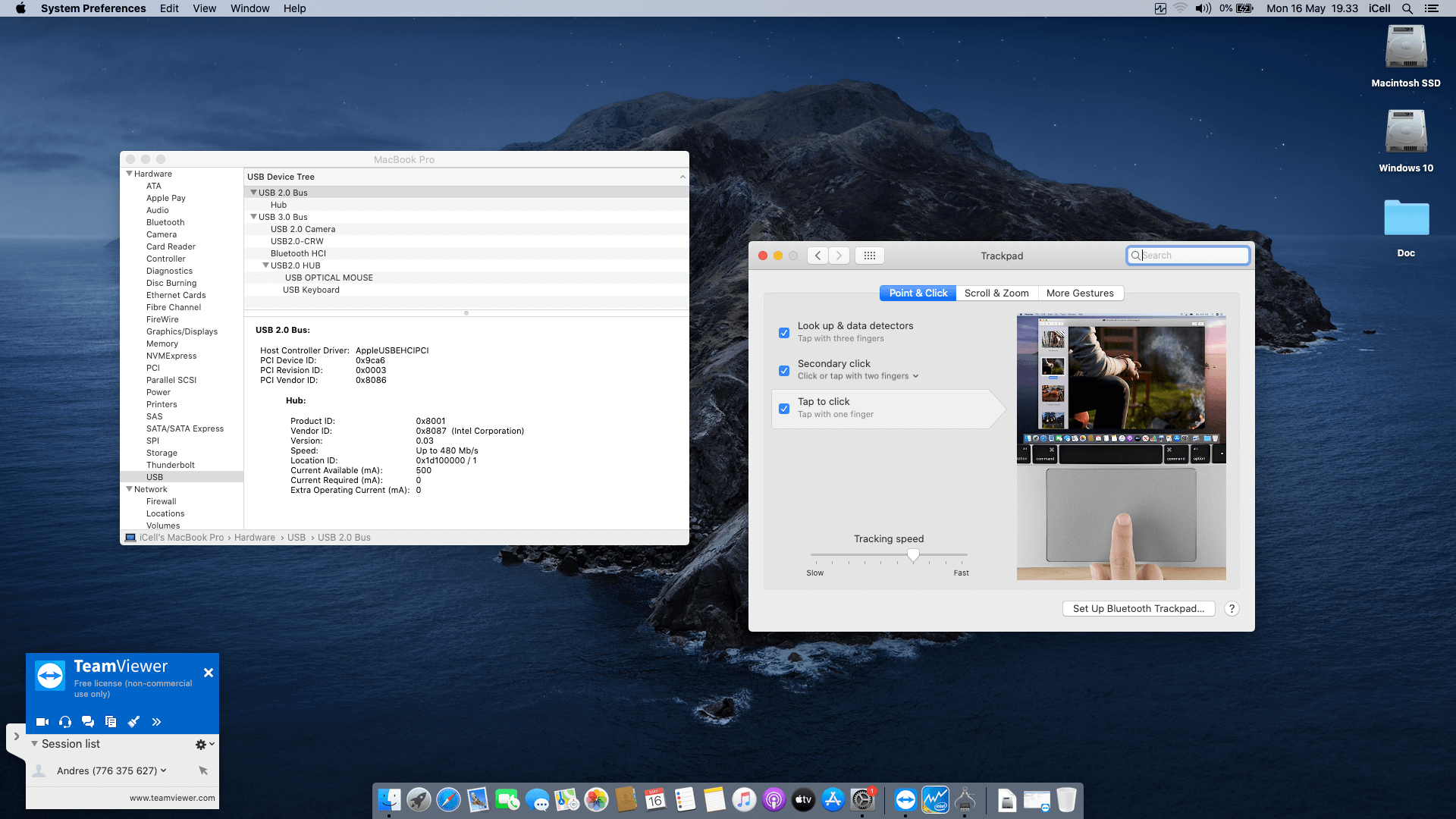Viewport: 1456px width, 819px height.
Task: Click Set Up Bluetooth Trackpad button
Action: (x=1138, y=609)
